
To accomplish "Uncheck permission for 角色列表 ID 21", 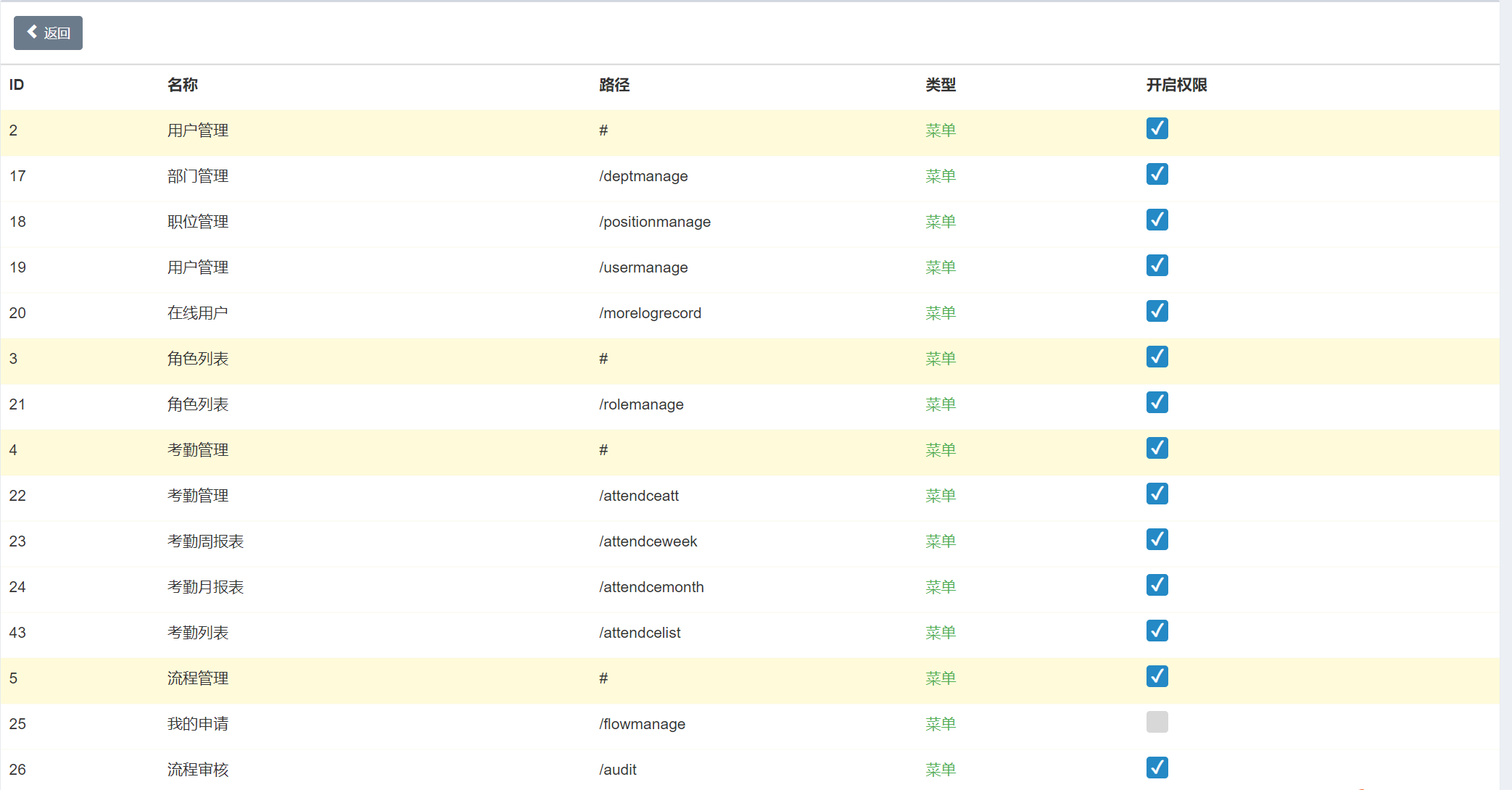I will point(1157,402).
